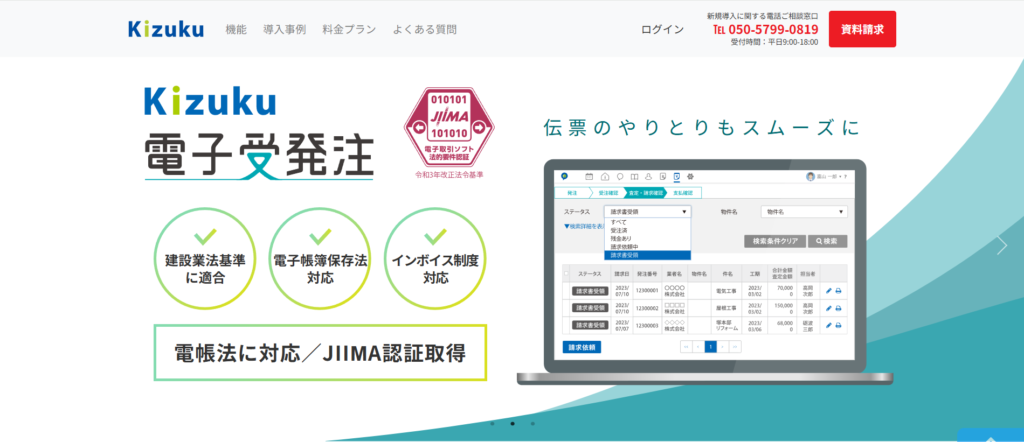The height and width of the screenshot is (442, 1024).
Task: Click edit pencil in the 12300003 row
Action: (x=829, y=325)
